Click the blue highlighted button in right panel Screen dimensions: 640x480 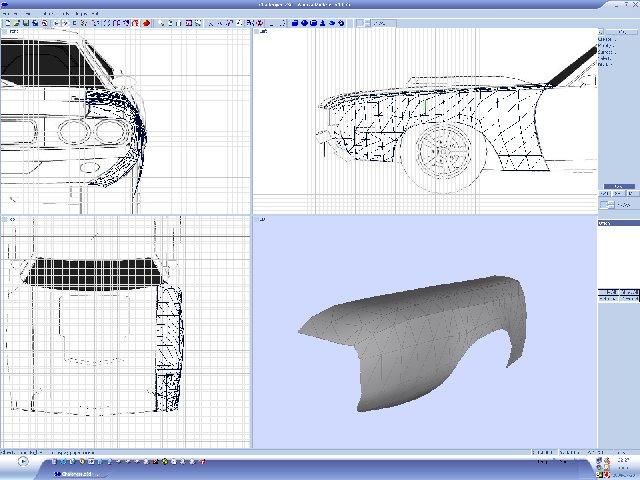point(618,186)
